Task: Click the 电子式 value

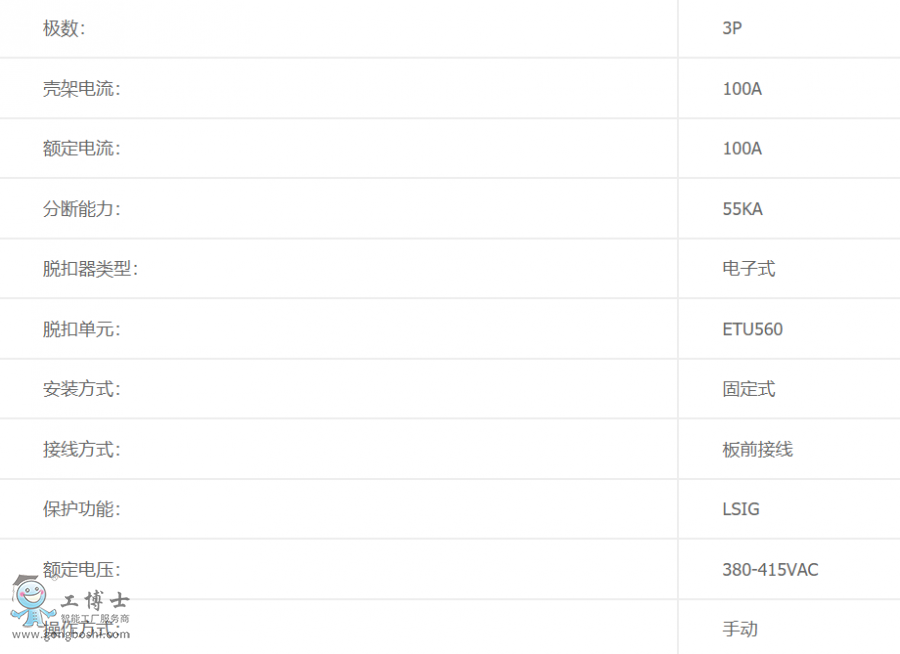Action: [748, 269]
